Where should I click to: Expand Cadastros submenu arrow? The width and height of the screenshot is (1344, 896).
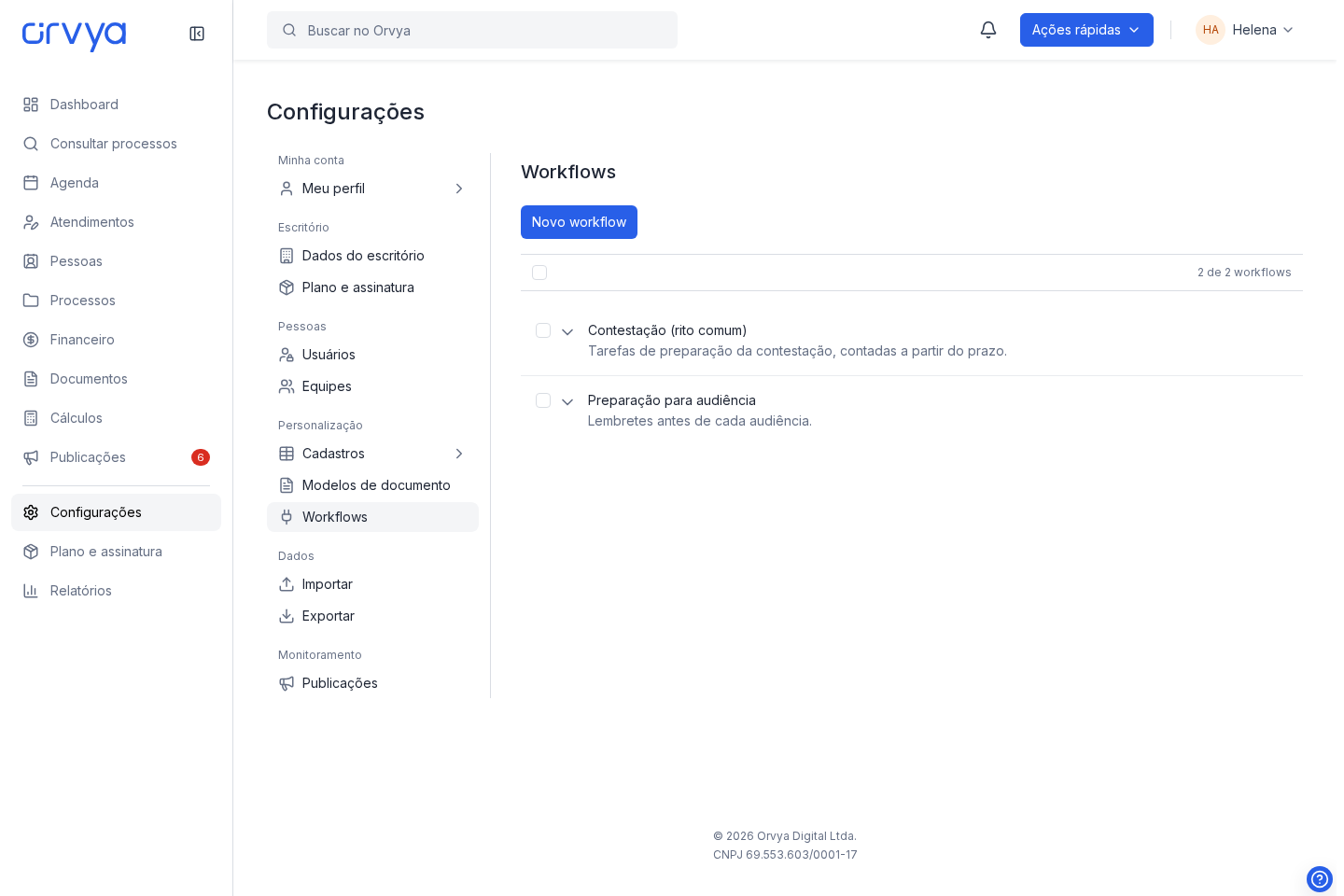click(459, 454)
